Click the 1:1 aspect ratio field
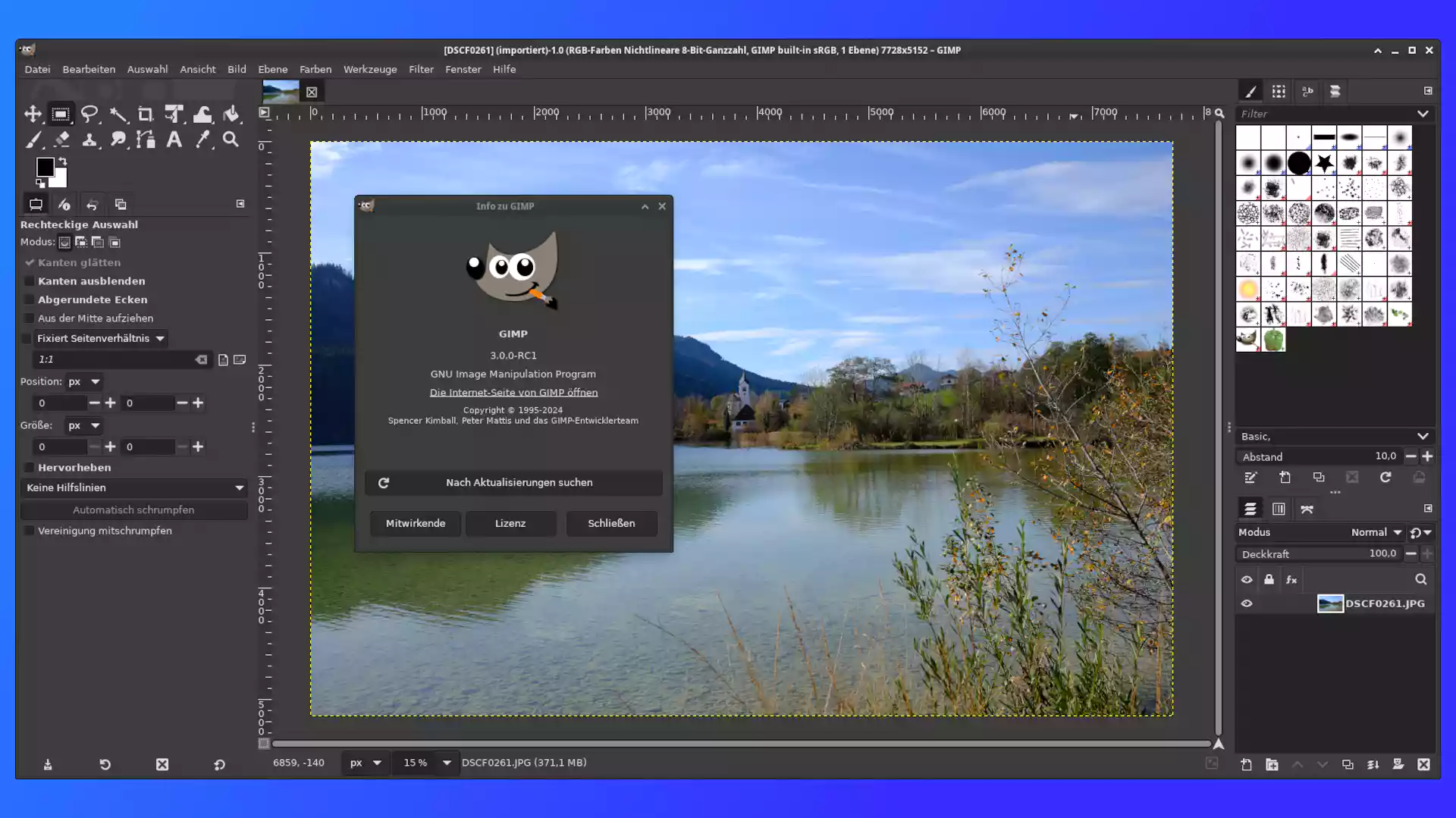 click(114, 359)
